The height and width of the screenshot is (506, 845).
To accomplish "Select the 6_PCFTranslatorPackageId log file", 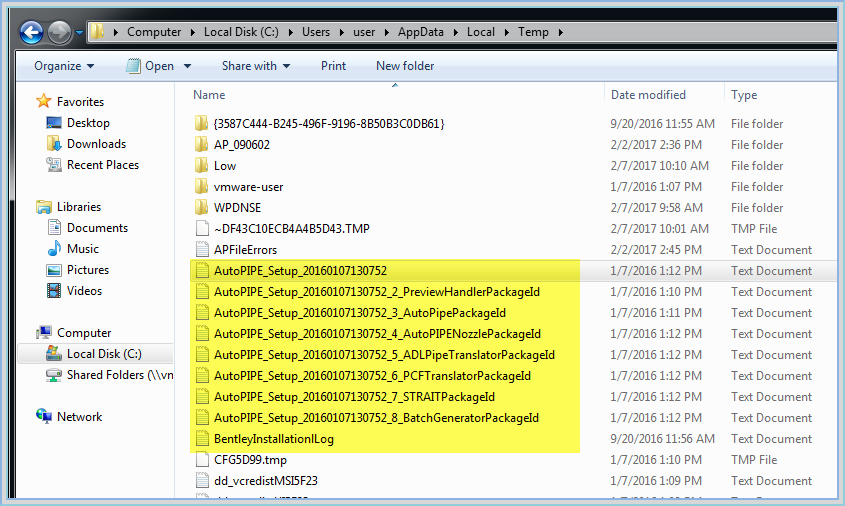I will [x=372, y=376].
